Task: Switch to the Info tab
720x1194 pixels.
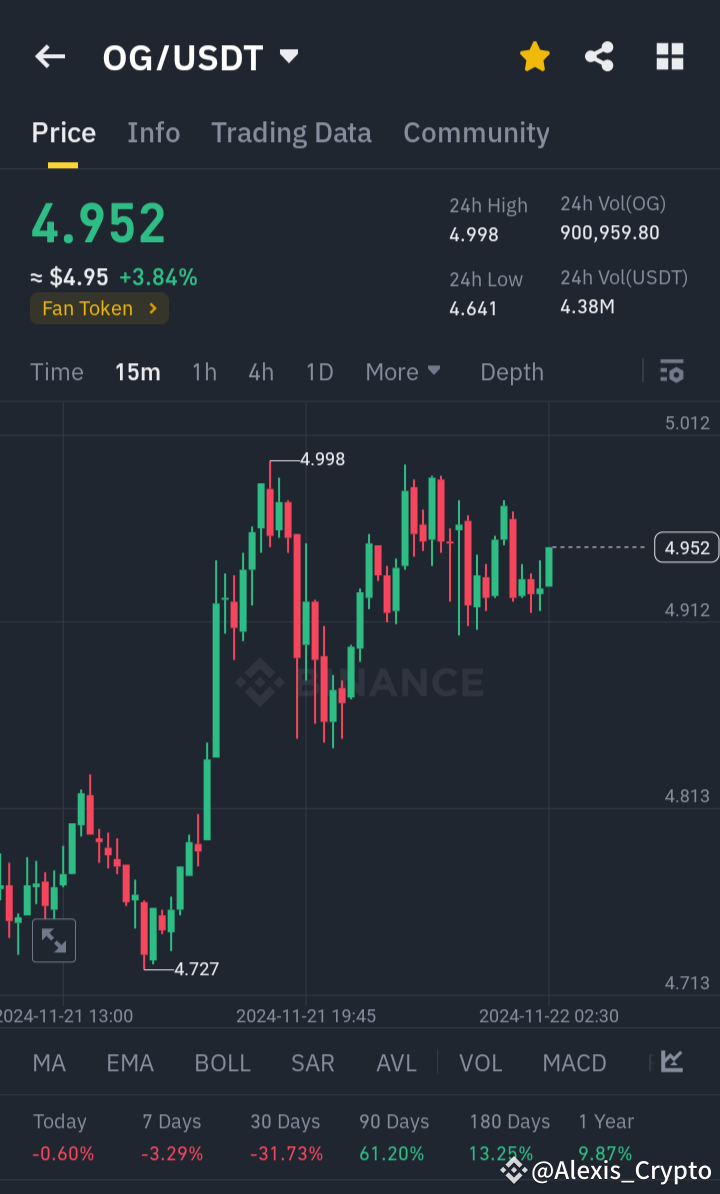Action: 153,132
